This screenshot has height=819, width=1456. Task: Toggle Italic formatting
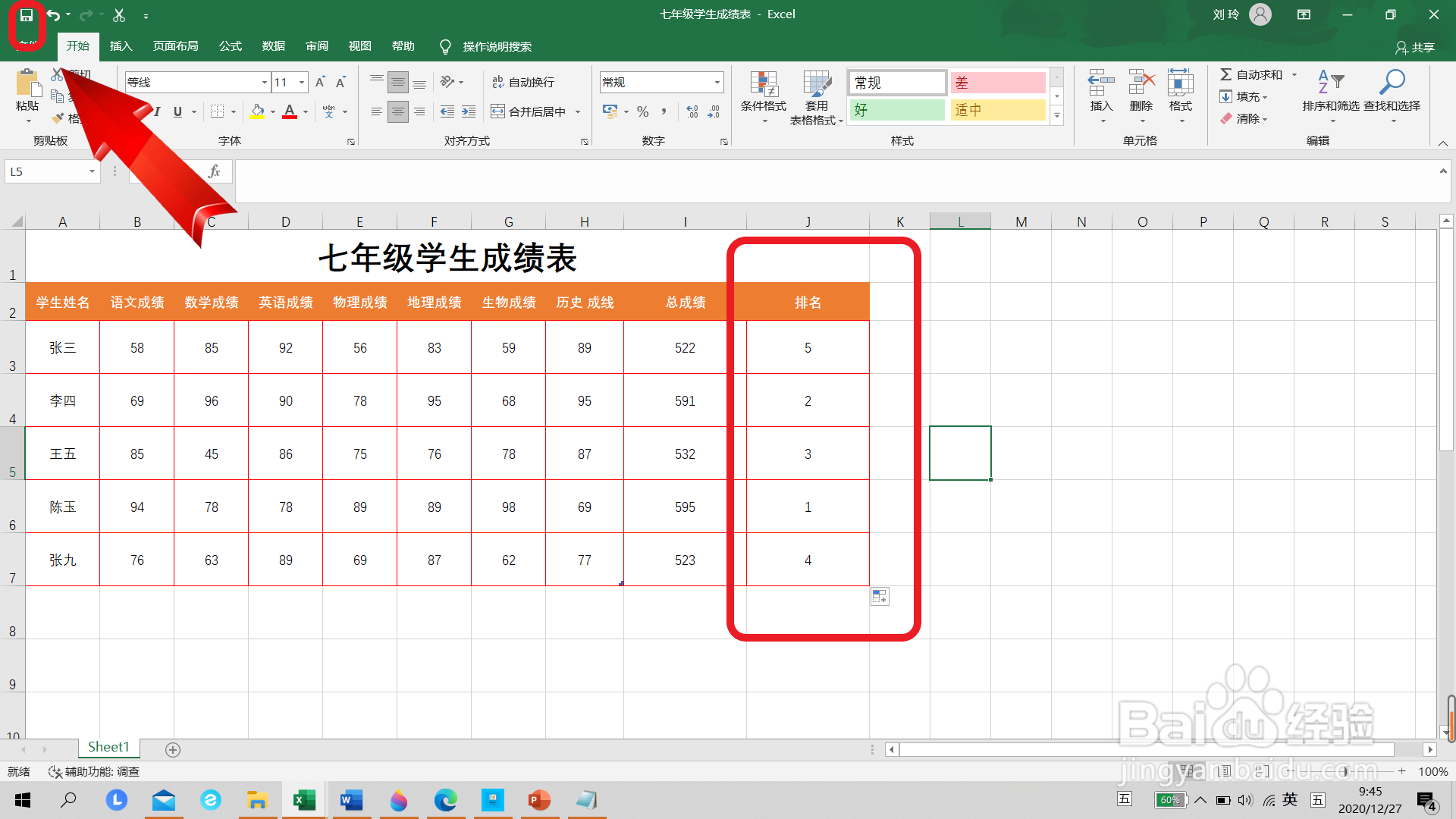pos(157,111)
